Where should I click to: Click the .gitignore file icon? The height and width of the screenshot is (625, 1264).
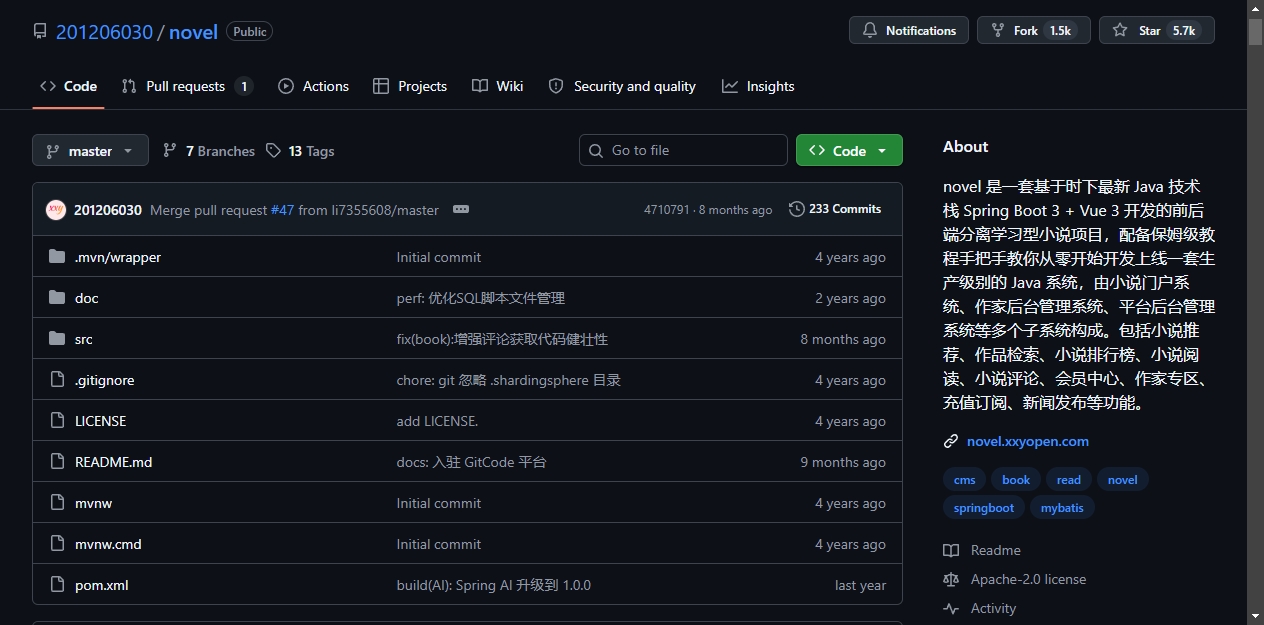point(57,380)
